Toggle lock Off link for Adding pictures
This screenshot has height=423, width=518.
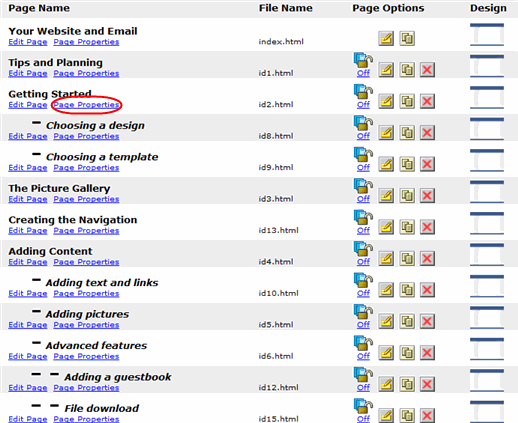point(363,325)
